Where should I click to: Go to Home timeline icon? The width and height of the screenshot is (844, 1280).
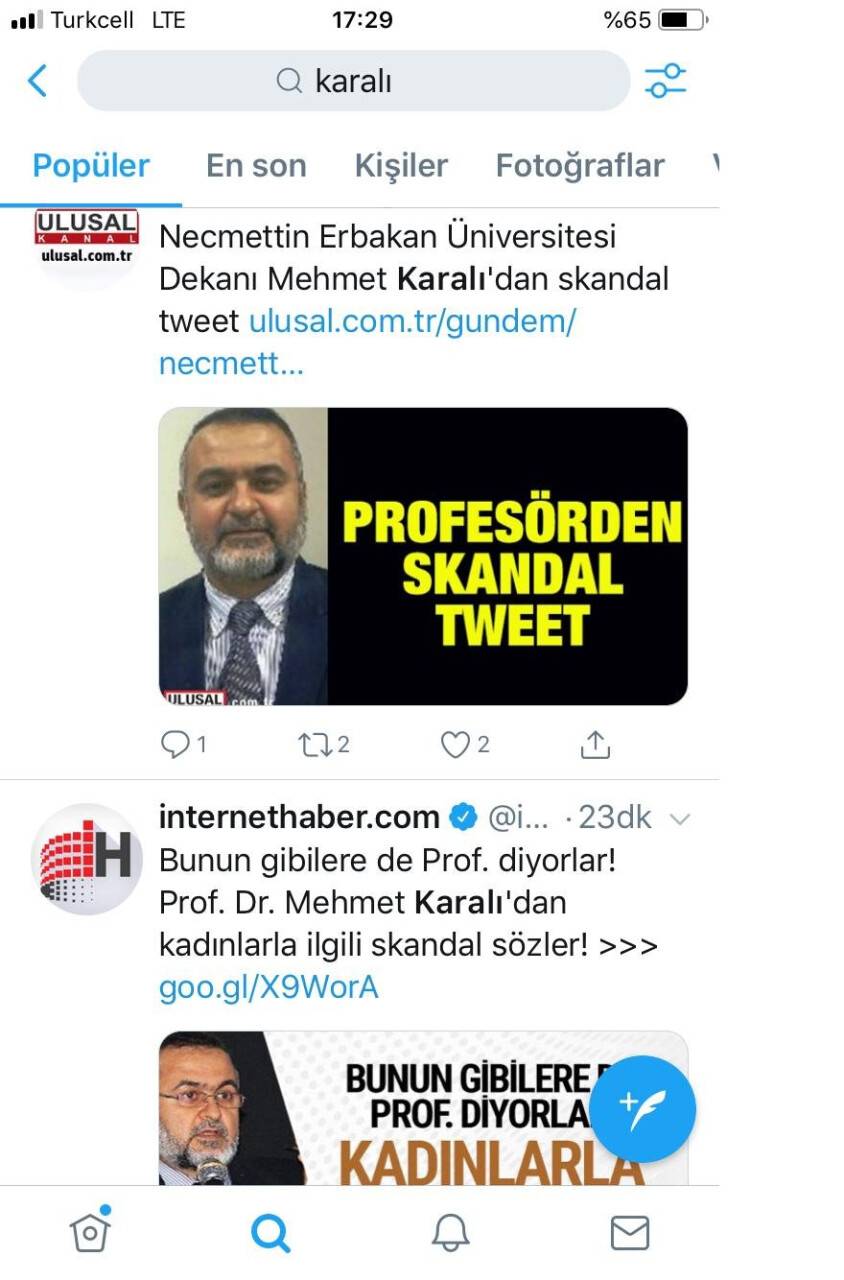[x=90, y=1231]
